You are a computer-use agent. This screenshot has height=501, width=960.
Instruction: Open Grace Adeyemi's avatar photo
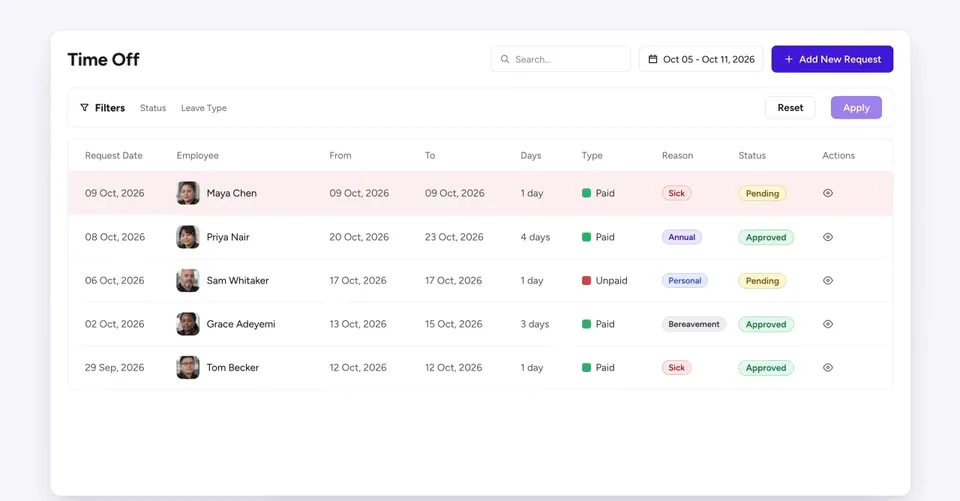point(188,324)
